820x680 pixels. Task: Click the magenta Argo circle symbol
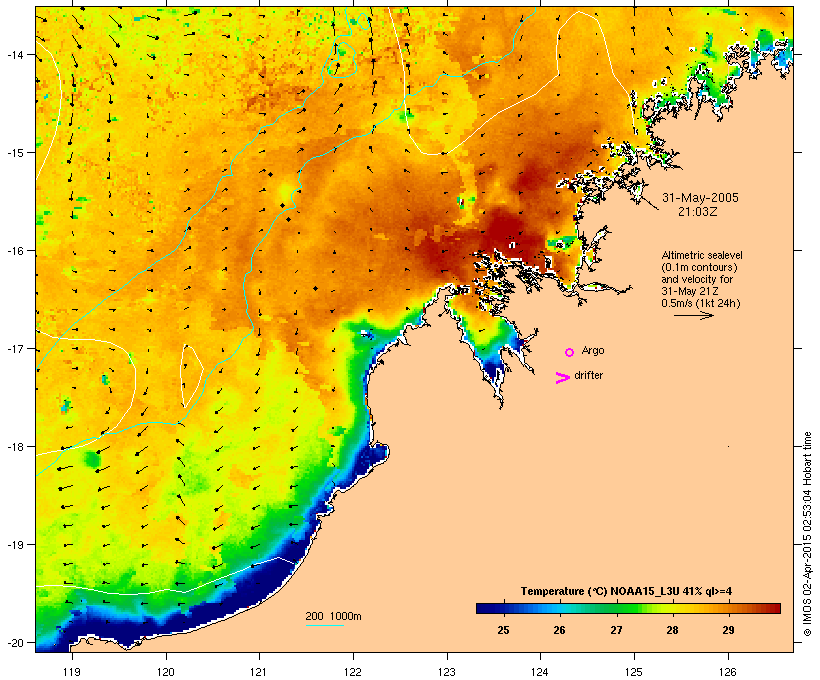(570, 352)
